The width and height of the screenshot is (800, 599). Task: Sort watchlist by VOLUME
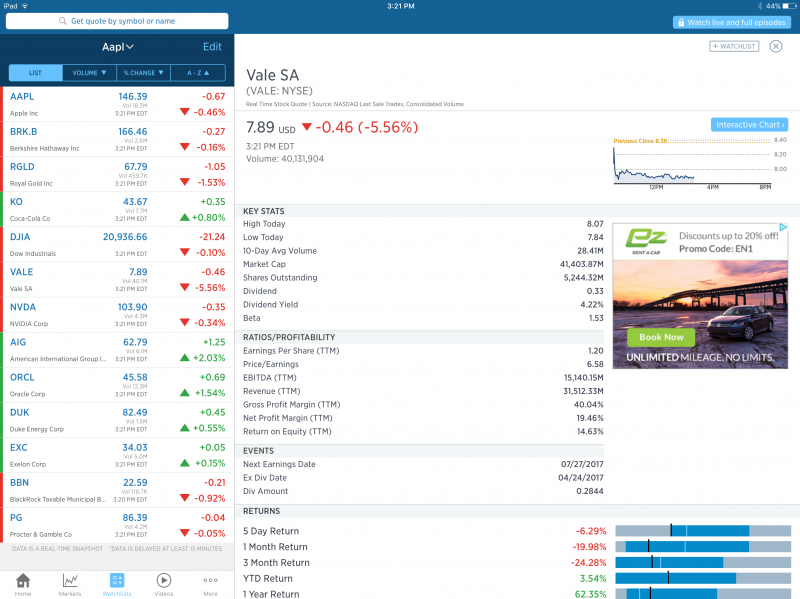[x=89, y=72]
